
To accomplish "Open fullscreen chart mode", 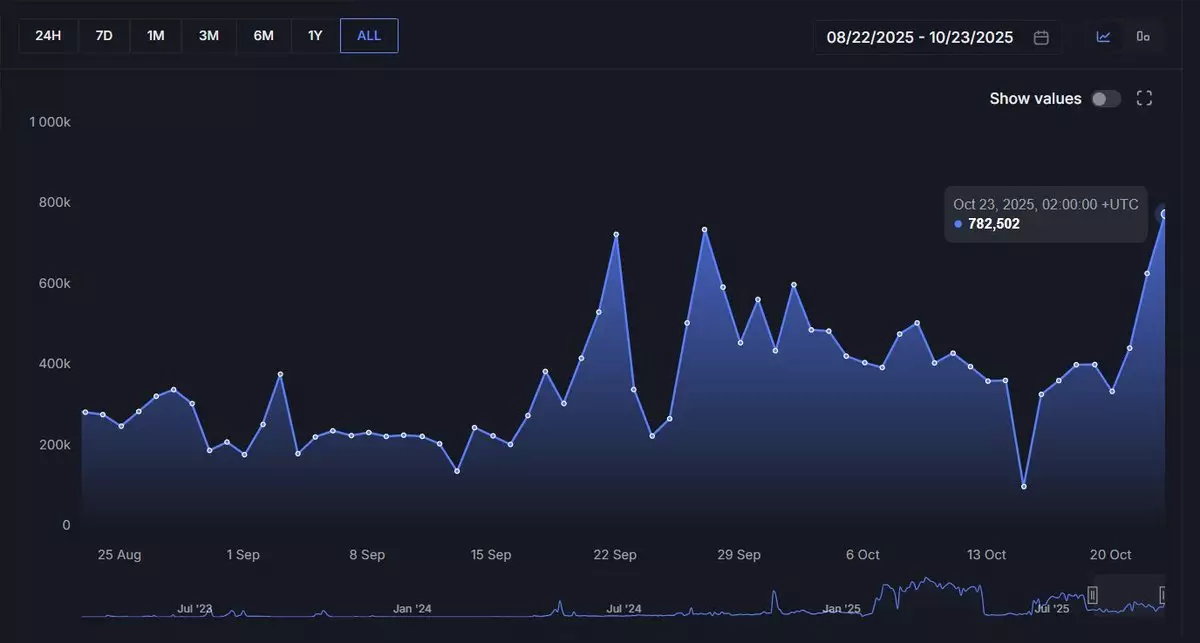I will (1145, 98).
